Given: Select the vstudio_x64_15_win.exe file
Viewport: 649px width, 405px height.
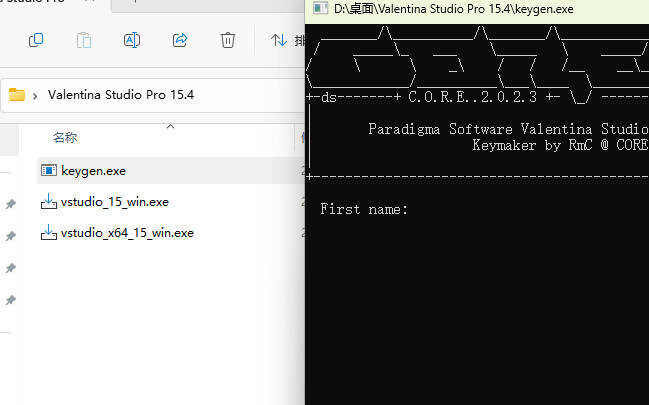Looking at the screenshot, I should pos(127,233).
